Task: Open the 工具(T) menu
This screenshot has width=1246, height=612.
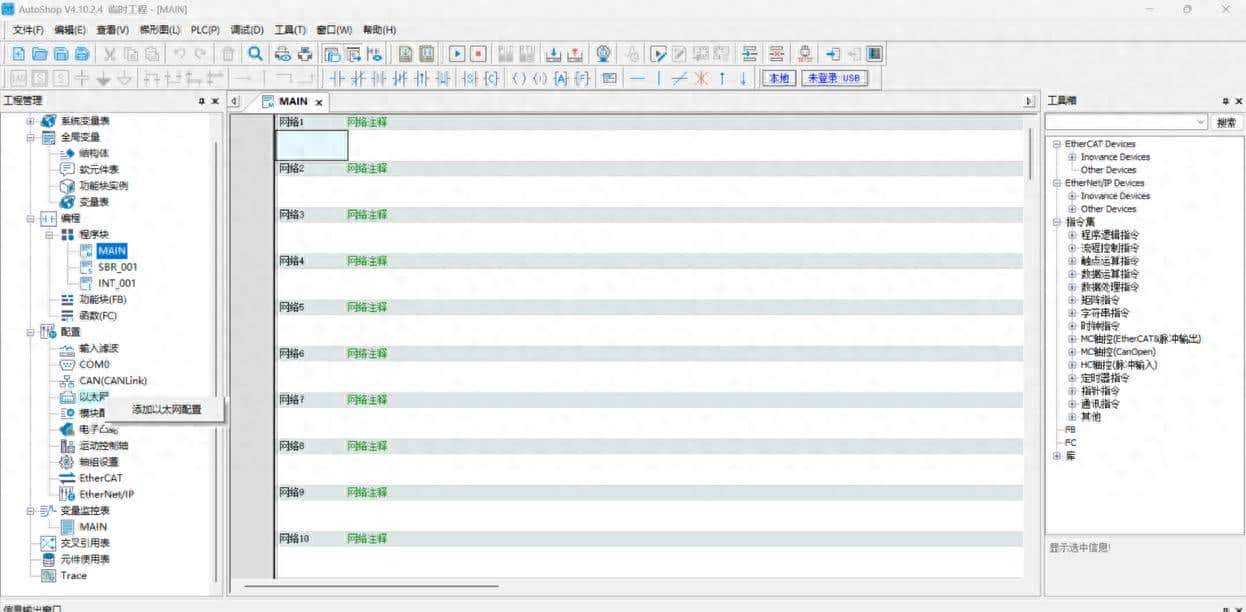Action: (x=290, y=30)
